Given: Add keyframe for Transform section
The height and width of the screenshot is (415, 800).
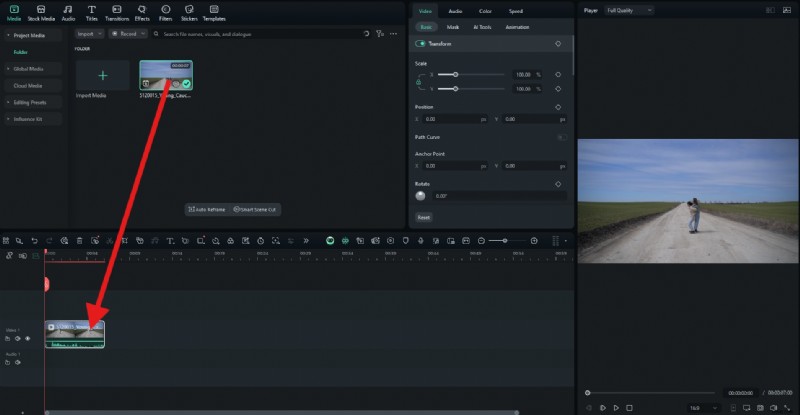Looking at the screenshot, I should tap(558, 44).
